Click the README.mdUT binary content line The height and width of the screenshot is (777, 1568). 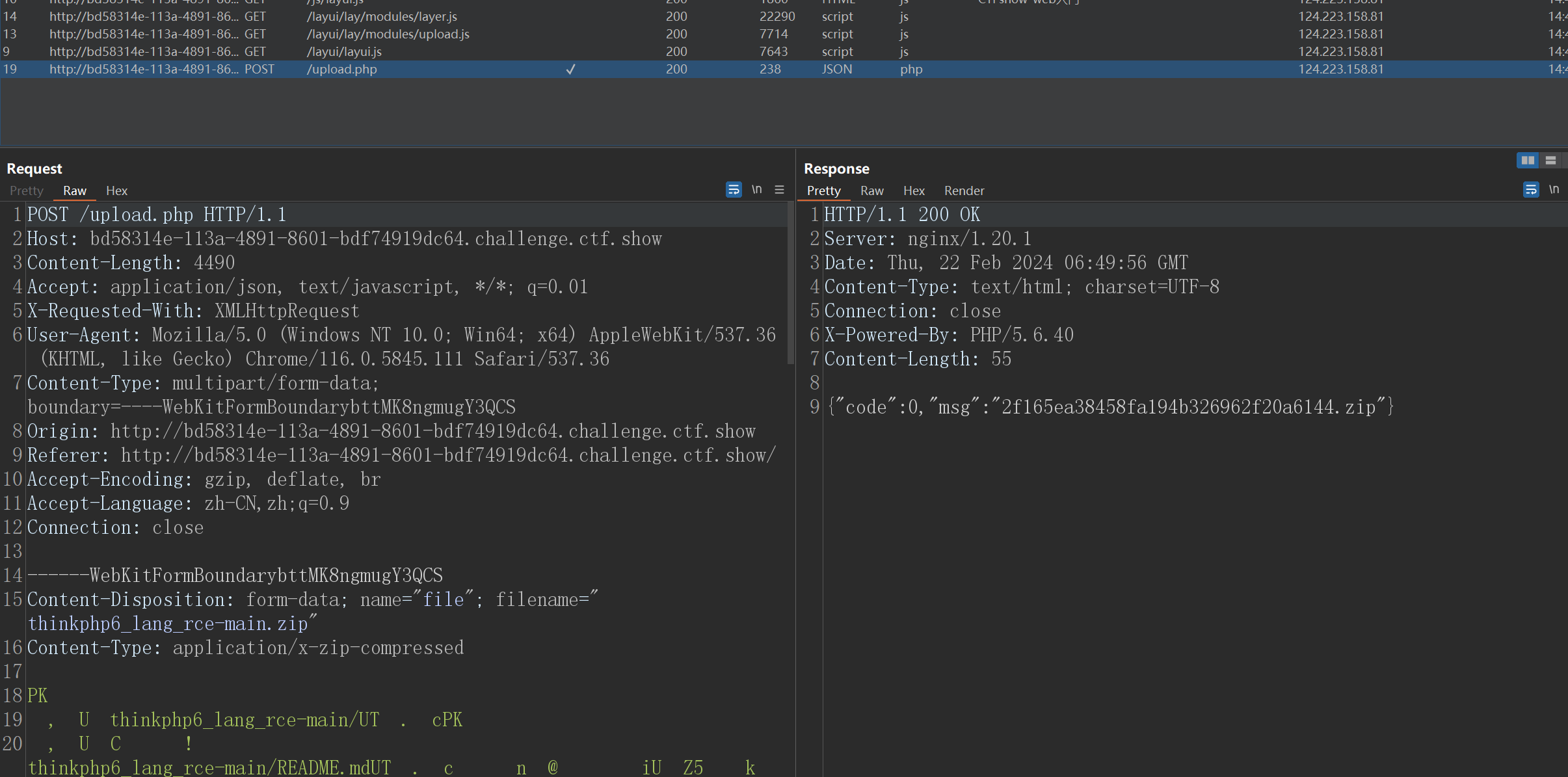392,768
